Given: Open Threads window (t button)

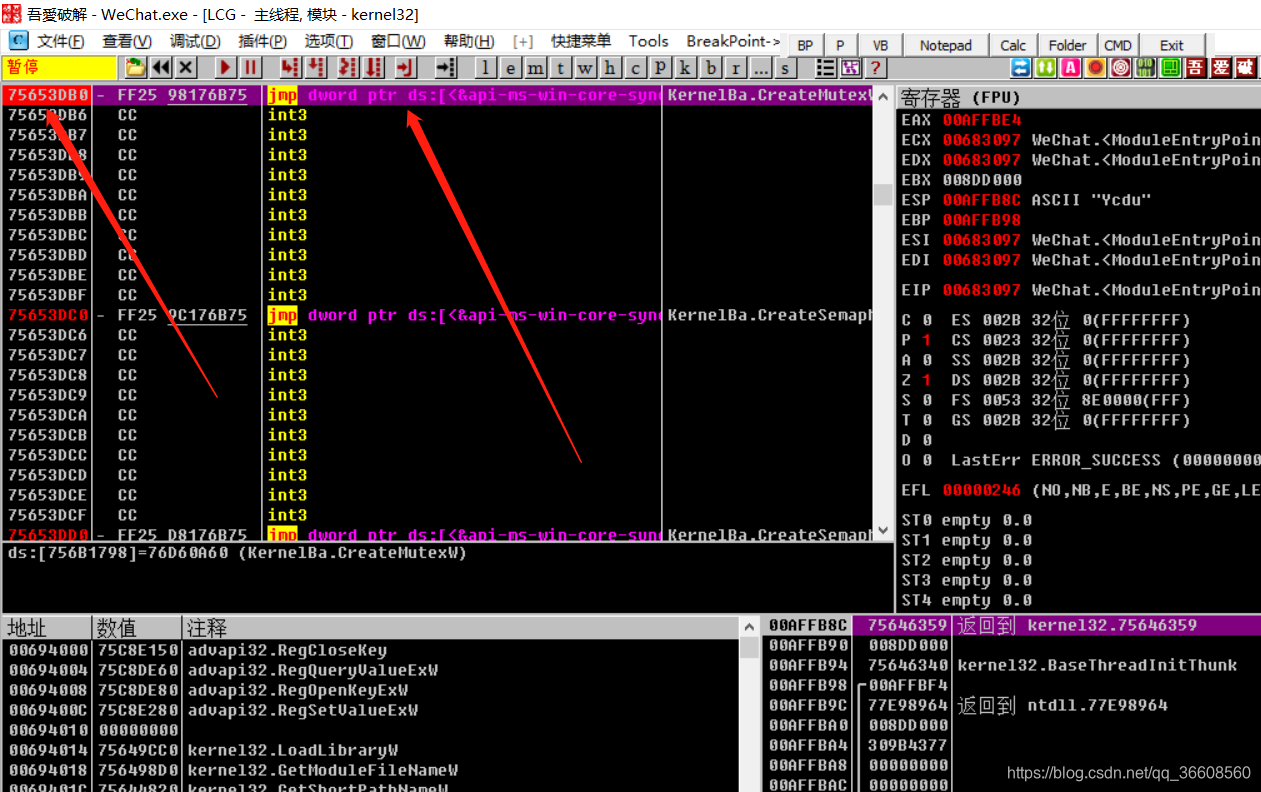Looking at the screenshot, I should (x=561, y=68).
